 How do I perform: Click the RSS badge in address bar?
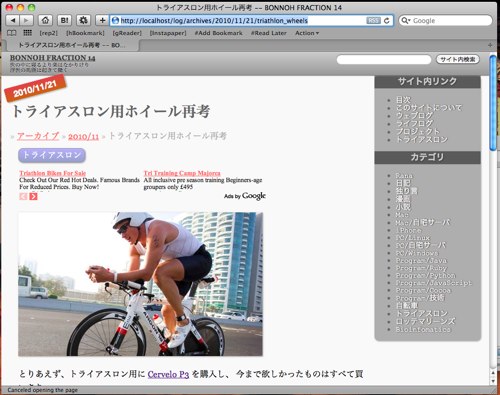click(373, 21)
